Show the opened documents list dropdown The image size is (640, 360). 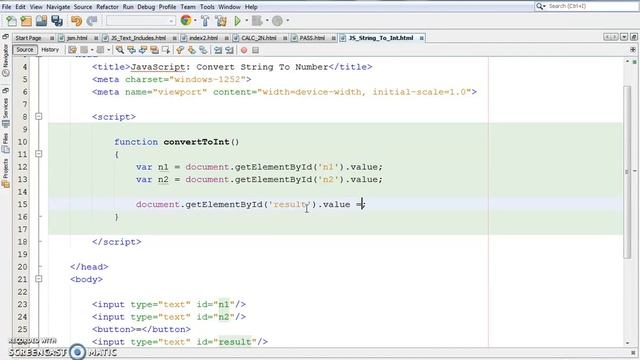[x=624, y=37]
